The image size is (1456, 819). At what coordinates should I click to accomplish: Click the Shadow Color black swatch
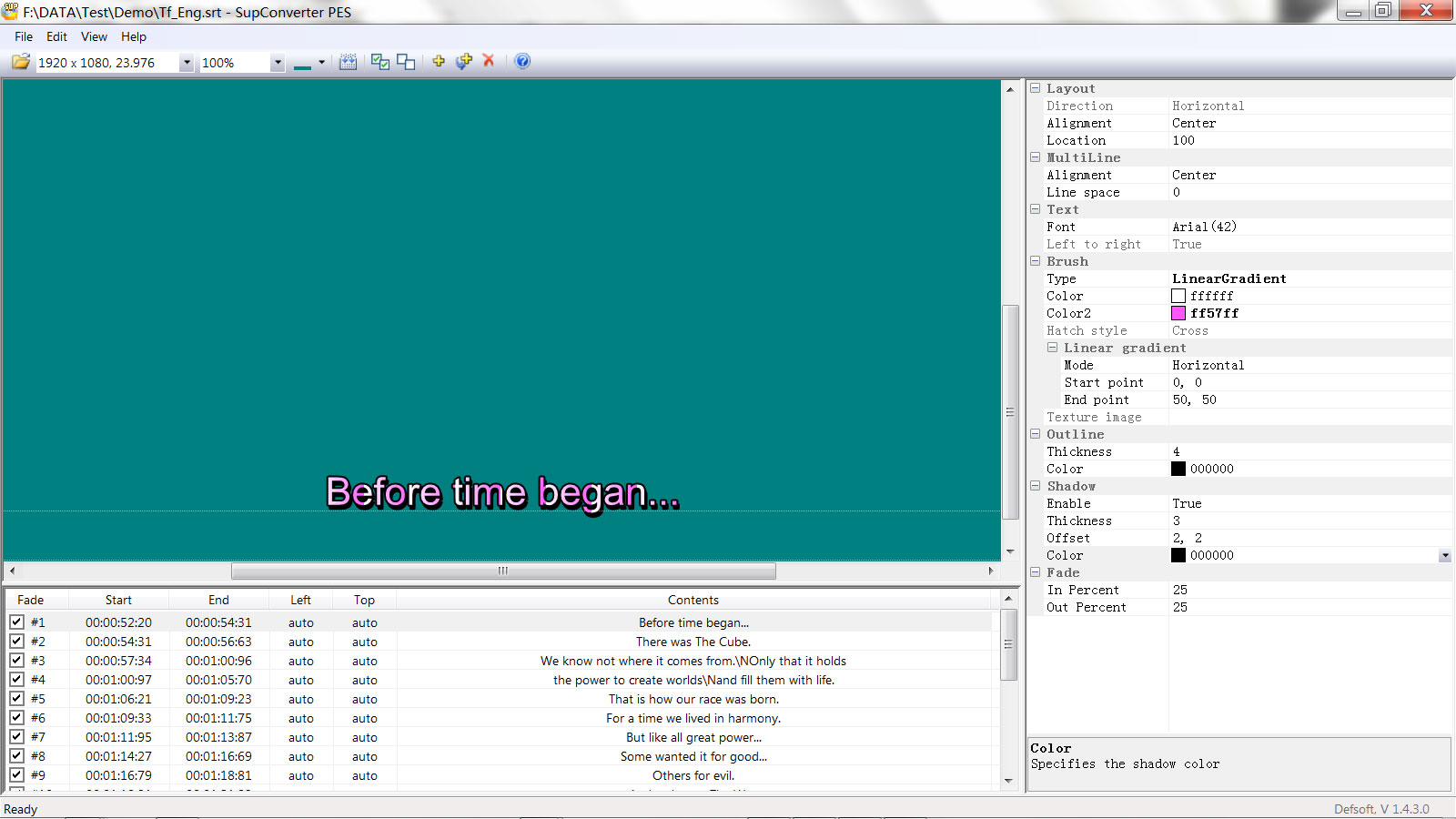pos(1178,555)
